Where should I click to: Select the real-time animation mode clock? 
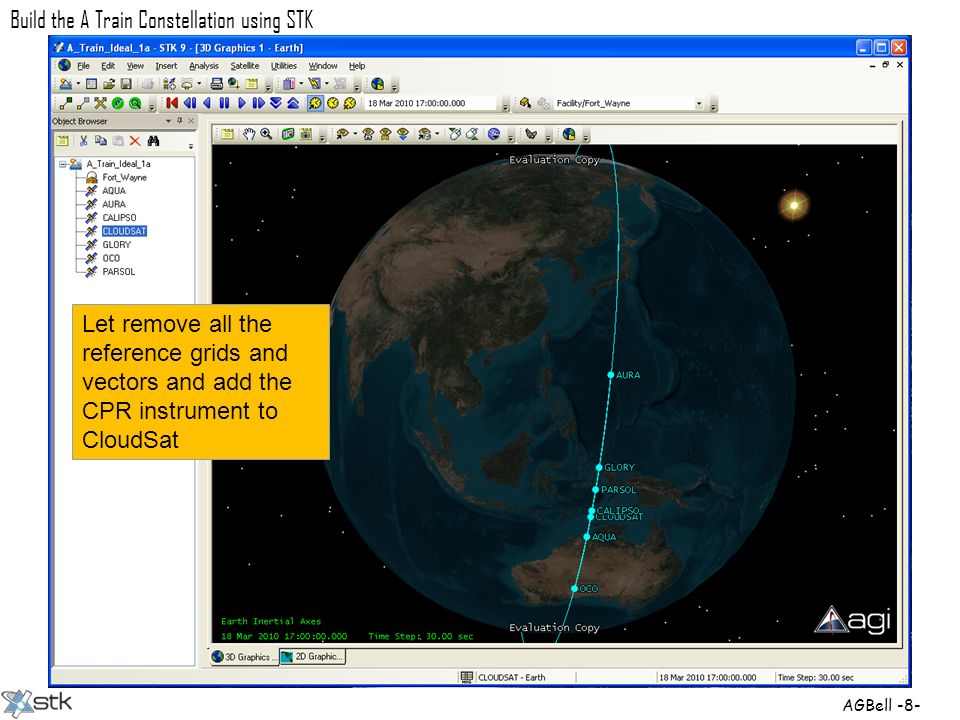pyautogui.click(x=332, y=103)
